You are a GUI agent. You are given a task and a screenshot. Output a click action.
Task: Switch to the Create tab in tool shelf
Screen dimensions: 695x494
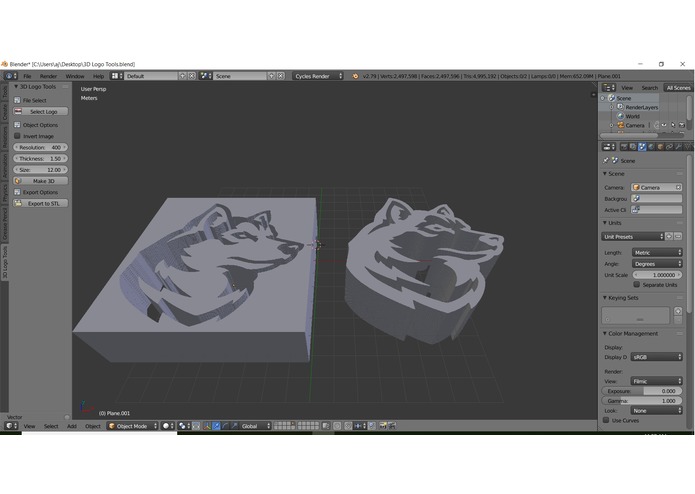click(x=4, y=112)
